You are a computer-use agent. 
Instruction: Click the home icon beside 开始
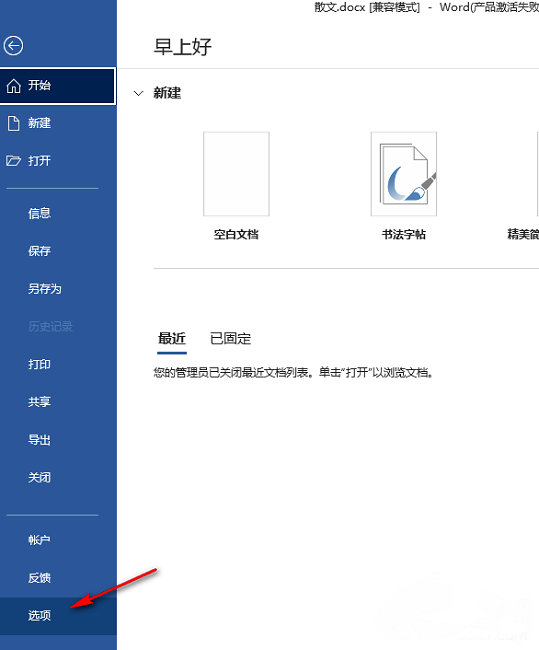click(x=14, y=86)
